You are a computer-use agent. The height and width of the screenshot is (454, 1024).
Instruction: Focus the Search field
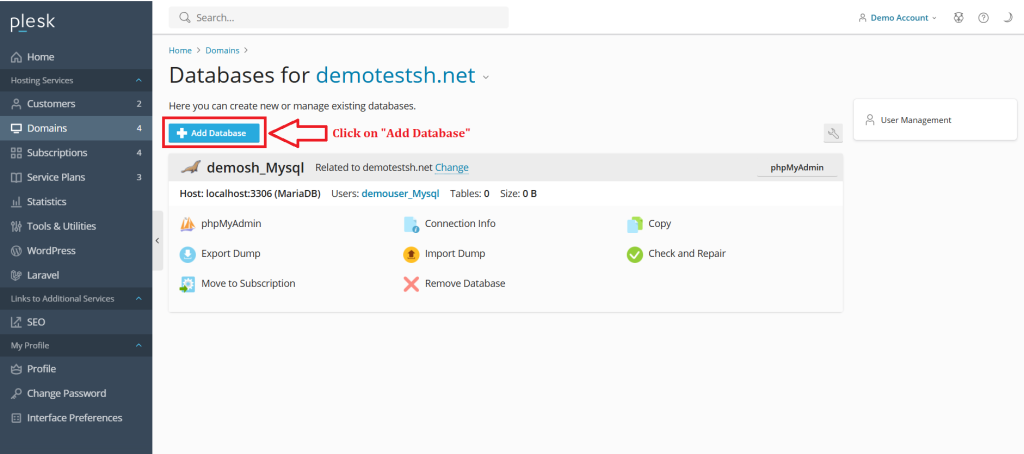338,18
